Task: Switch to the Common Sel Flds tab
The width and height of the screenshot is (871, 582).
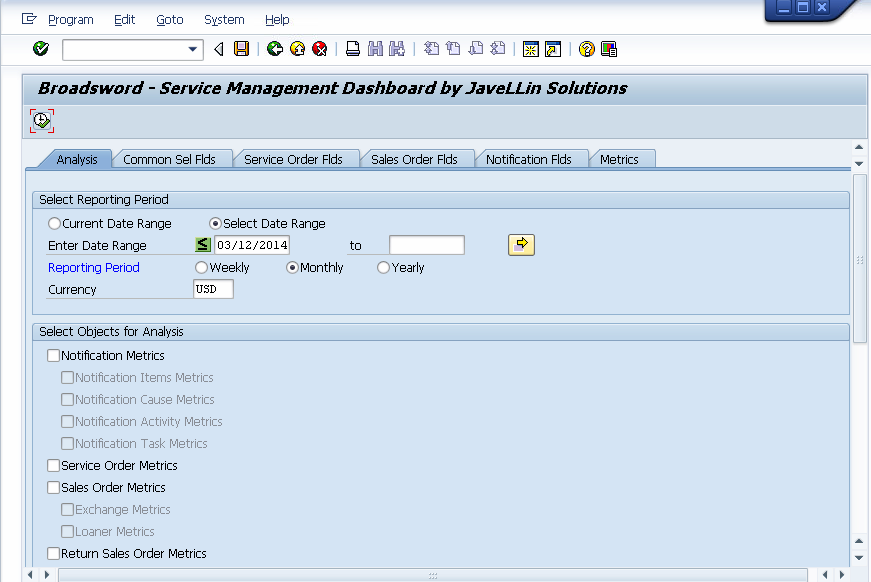Action: 169,159
